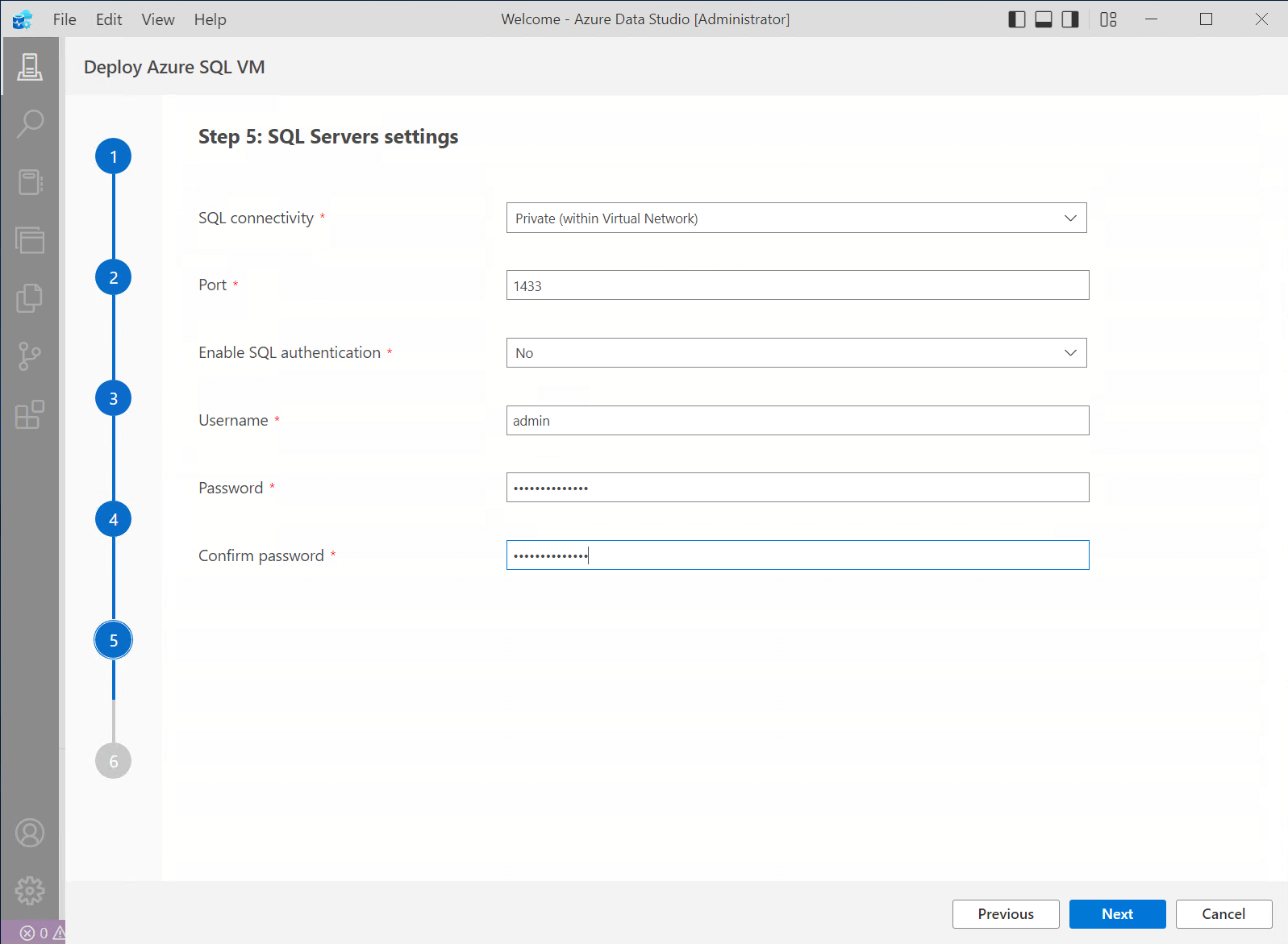The width and height of the screenshot is (1288, 944).
Task: Open the View menu
Action: [x=158, y=19]
